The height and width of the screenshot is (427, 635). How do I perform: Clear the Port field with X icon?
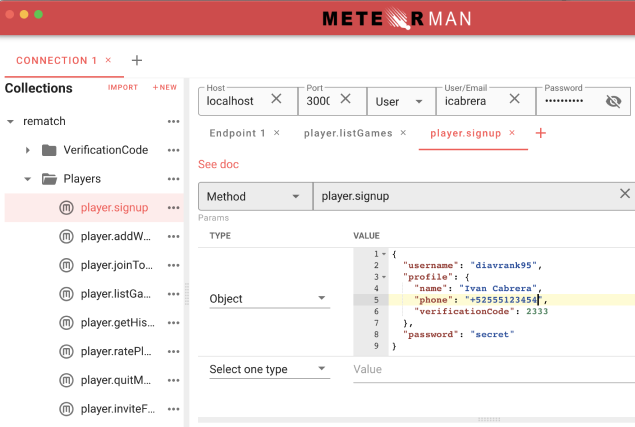coord(345,100)
